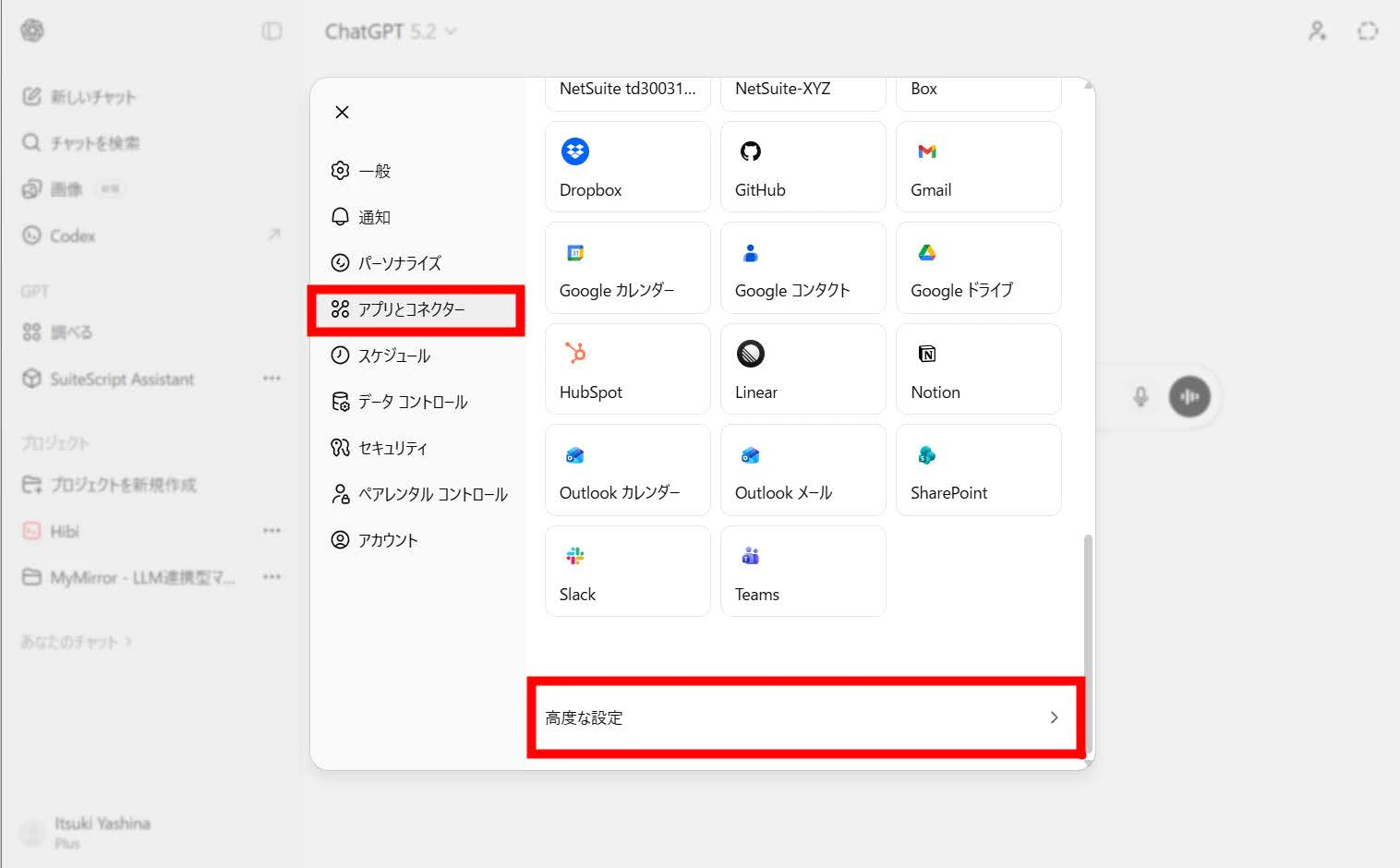Click the Google ドライブ icon
The width and height of the screenshot is (1400, 868).
[x=927, y=252]
